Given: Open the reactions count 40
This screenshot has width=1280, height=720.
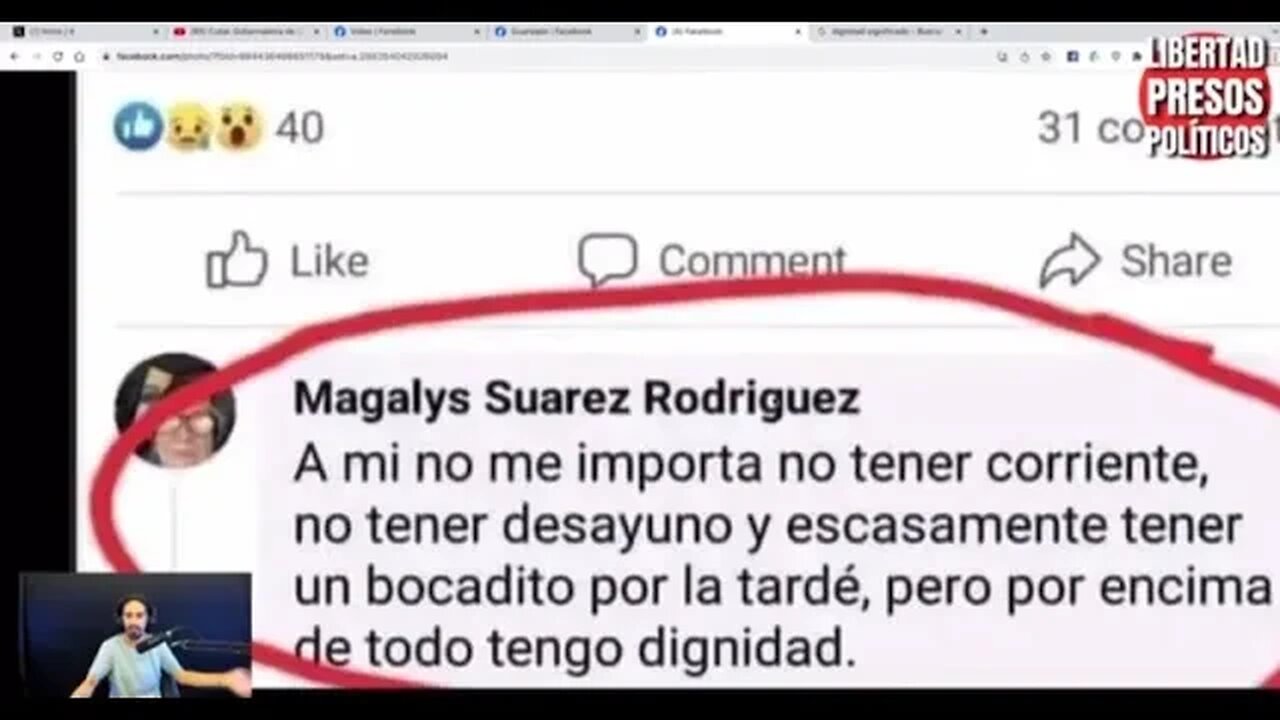Looking at the screenshot, I should [x=299, y=128].
